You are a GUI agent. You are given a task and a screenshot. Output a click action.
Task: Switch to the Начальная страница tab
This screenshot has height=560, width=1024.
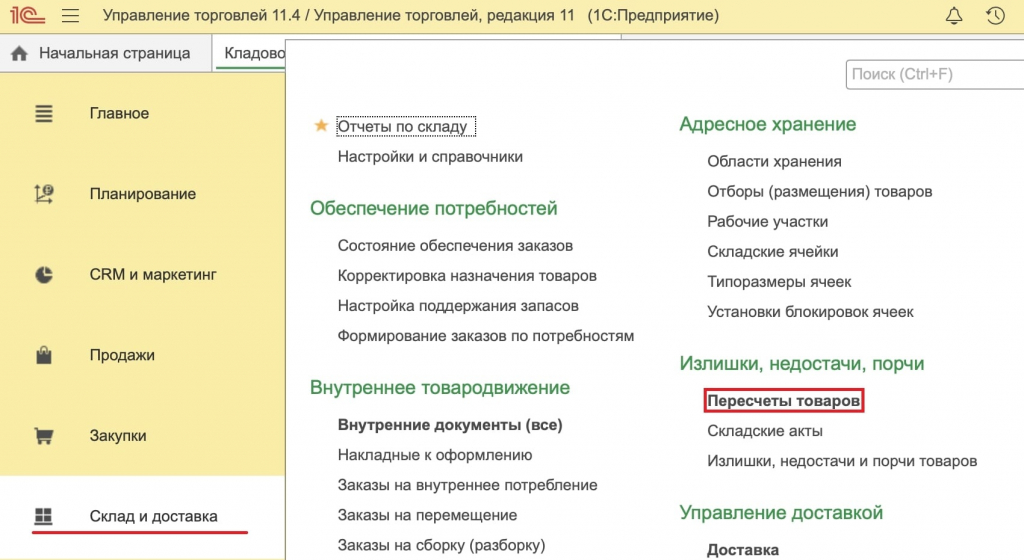(x=106, y=54)
